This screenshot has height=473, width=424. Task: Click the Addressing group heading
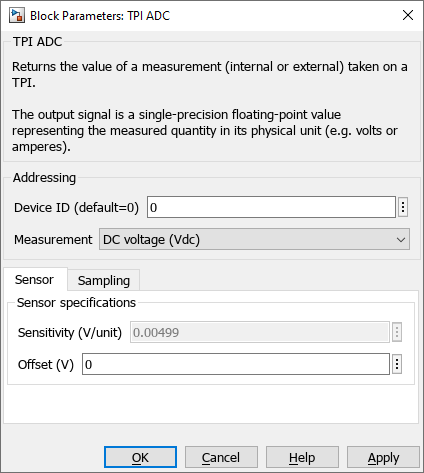(x=44, y=178)
